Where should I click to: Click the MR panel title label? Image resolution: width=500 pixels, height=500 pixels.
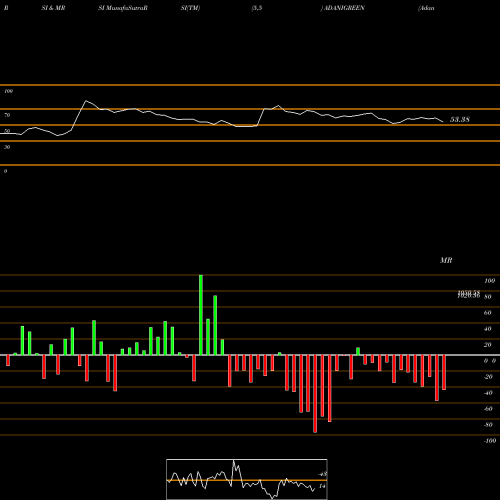tap(446, 260)
